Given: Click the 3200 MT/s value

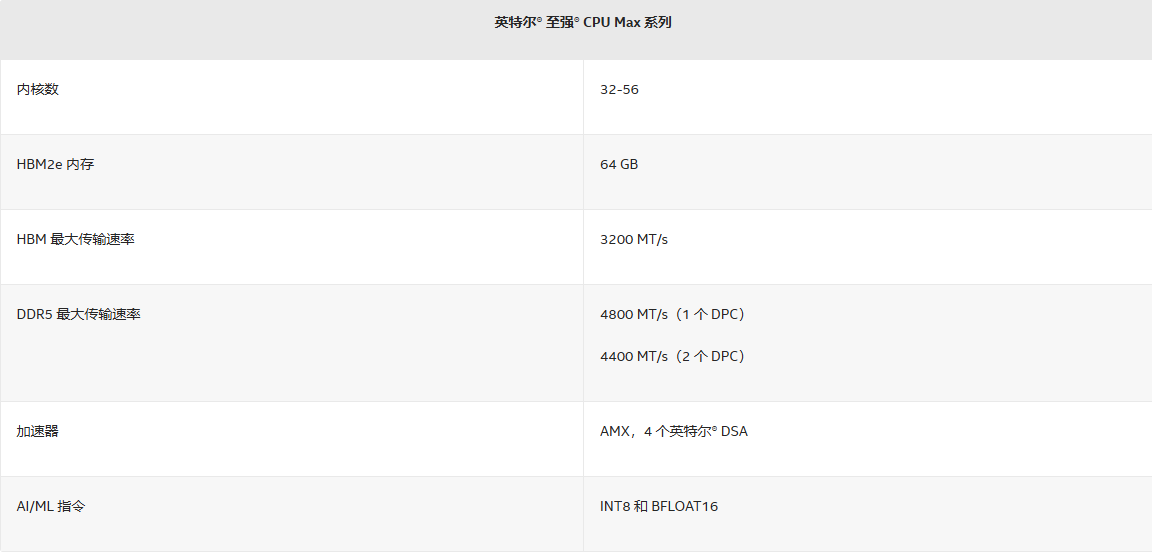Looking at the screenshot, I should coord(634,239).
